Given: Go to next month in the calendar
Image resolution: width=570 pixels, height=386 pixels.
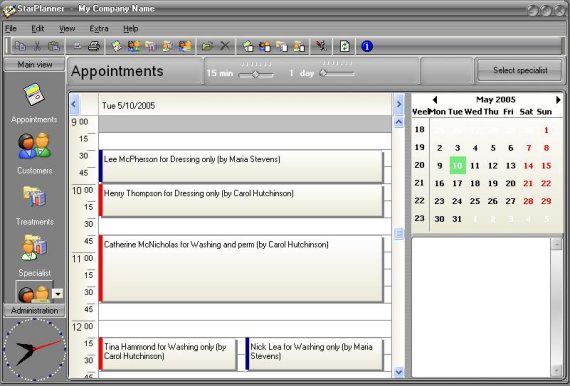Looking at the screenshot, I should click(x=558, y=100).
